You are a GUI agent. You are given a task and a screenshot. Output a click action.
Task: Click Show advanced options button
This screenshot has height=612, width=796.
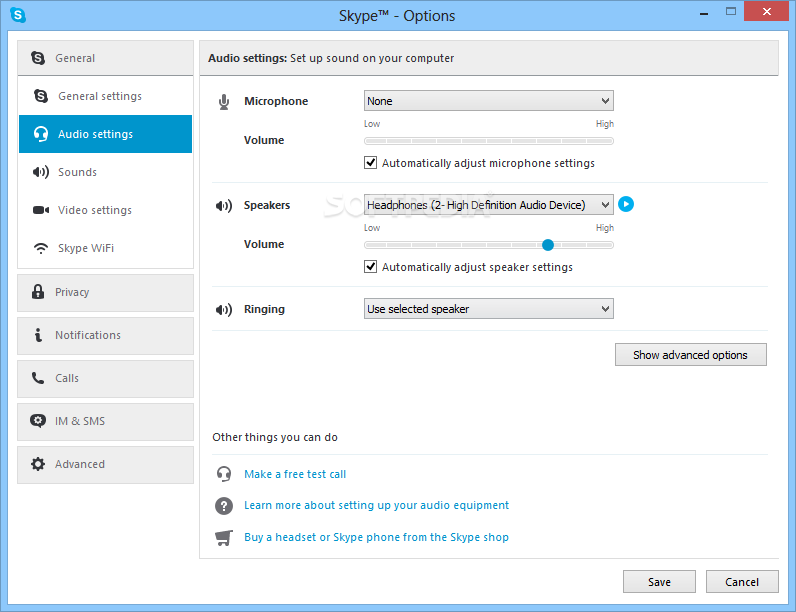pyautogui.click(x=690, y=355)
